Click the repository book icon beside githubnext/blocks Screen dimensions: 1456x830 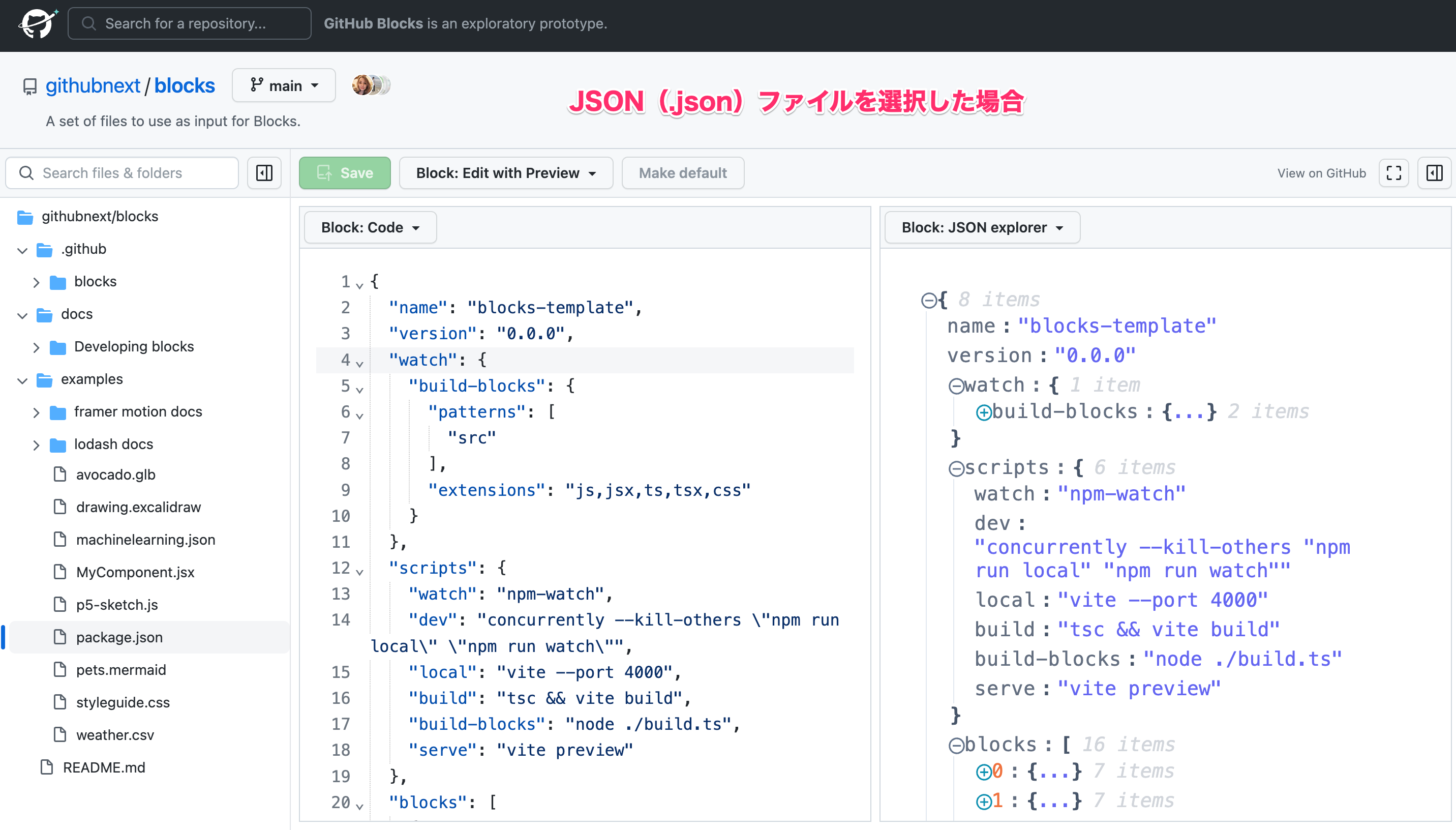29,85
